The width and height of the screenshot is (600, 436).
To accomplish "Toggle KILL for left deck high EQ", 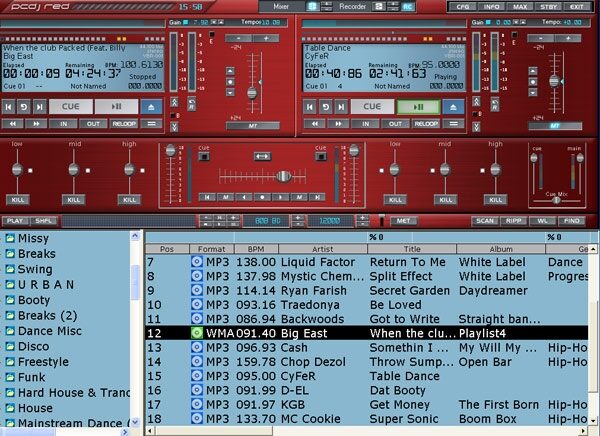I will tap(129, 199).
